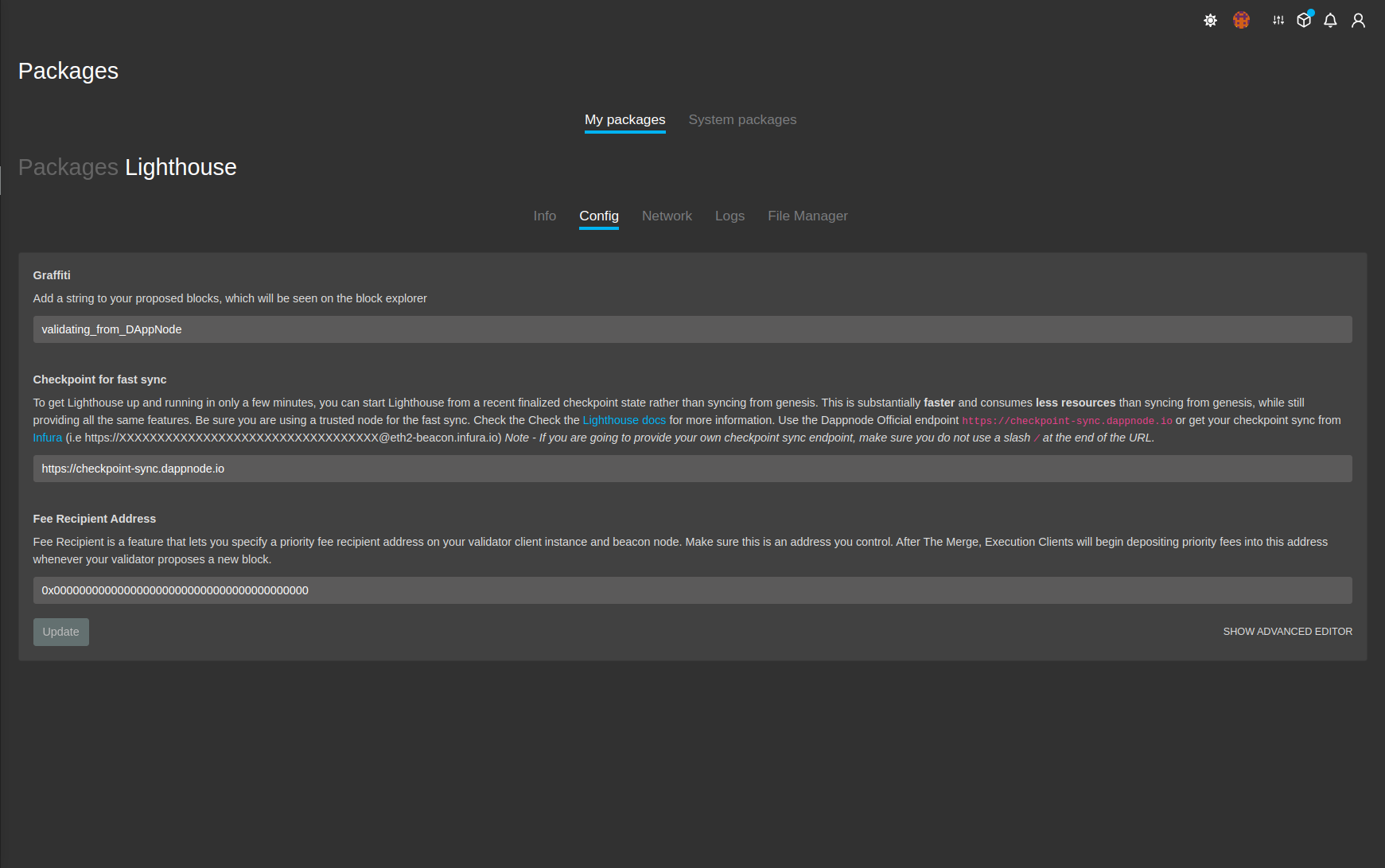This screenshot has height=868, width=1385.
Task: Open the Network tab for Lighthouse
Action: click(x=667, y=216)
